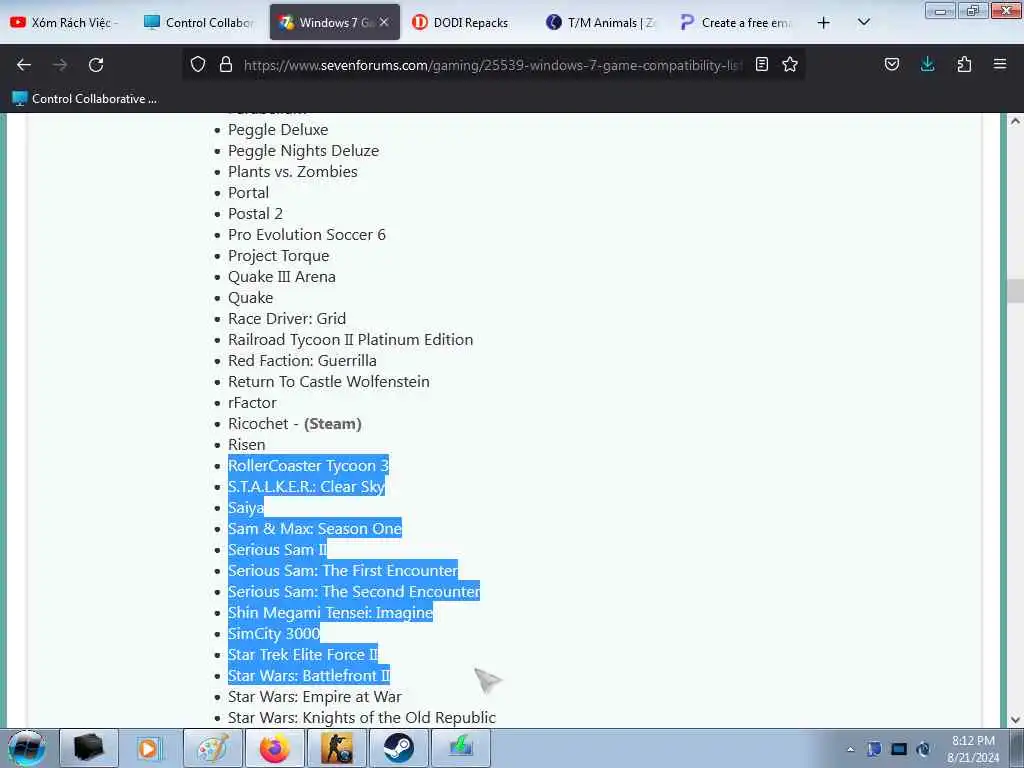Switch to Create a free email tab
Screen dimensions: 1024x768
(x=737, y=22)
